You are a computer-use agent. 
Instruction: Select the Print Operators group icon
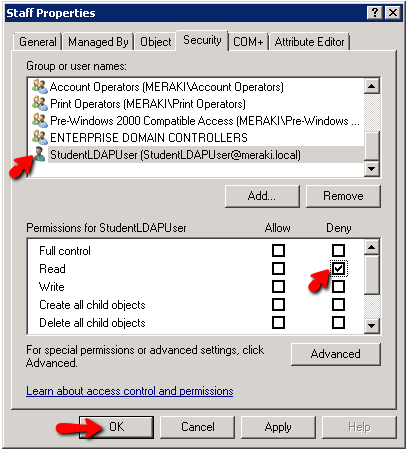[40, 104]
